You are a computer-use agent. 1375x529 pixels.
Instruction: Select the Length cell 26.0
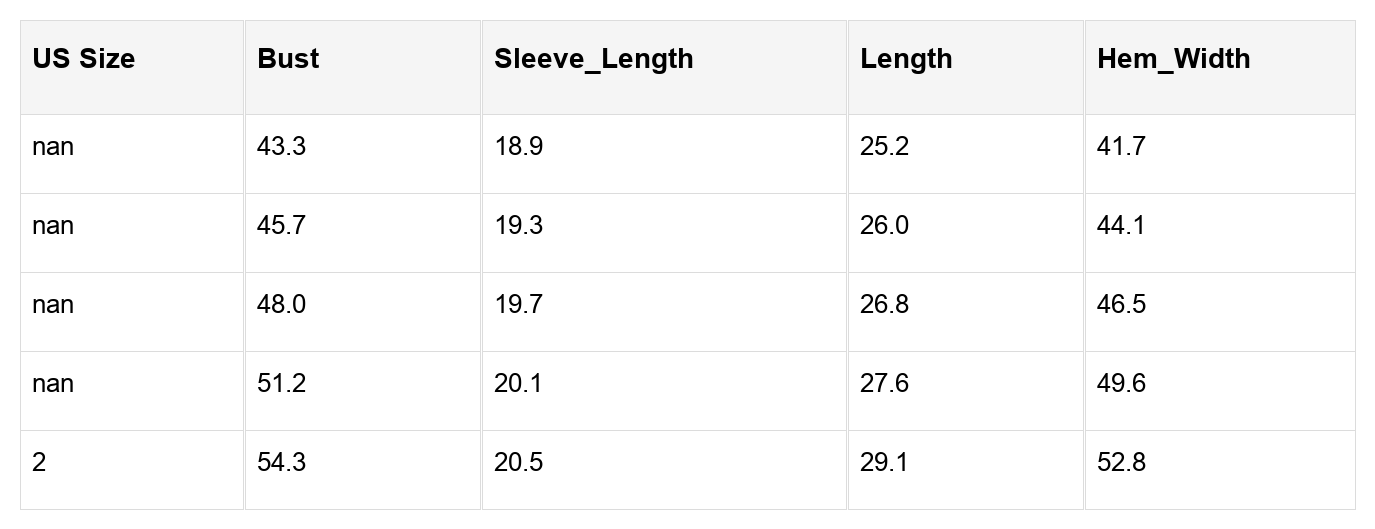(x=884, y=226)
